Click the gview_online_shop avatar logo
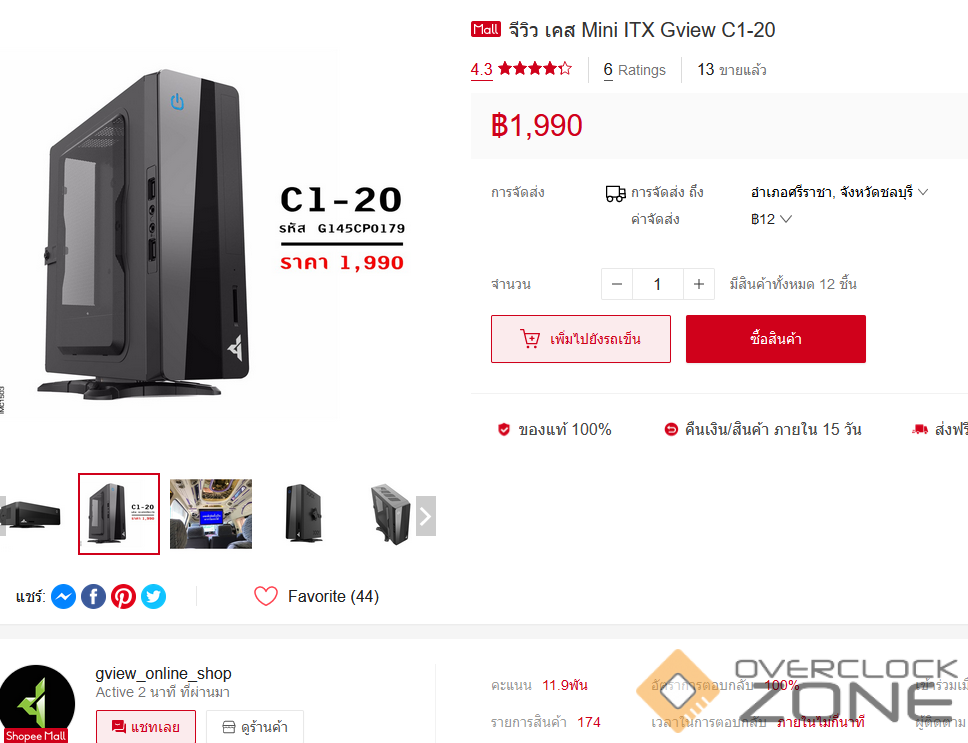 tap(38, 704)
